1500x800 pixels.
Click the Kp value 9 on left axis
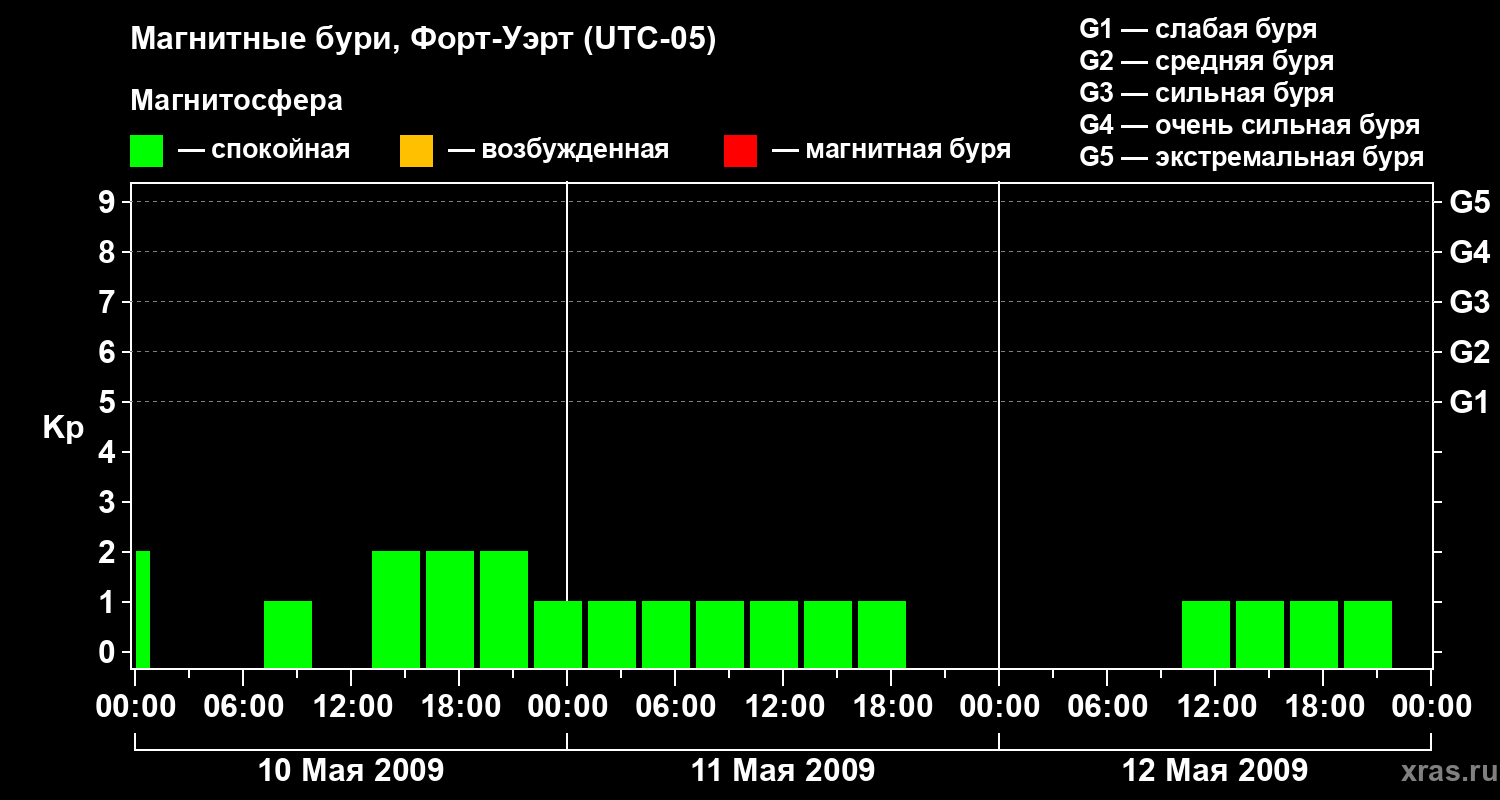tap(108, 202)
